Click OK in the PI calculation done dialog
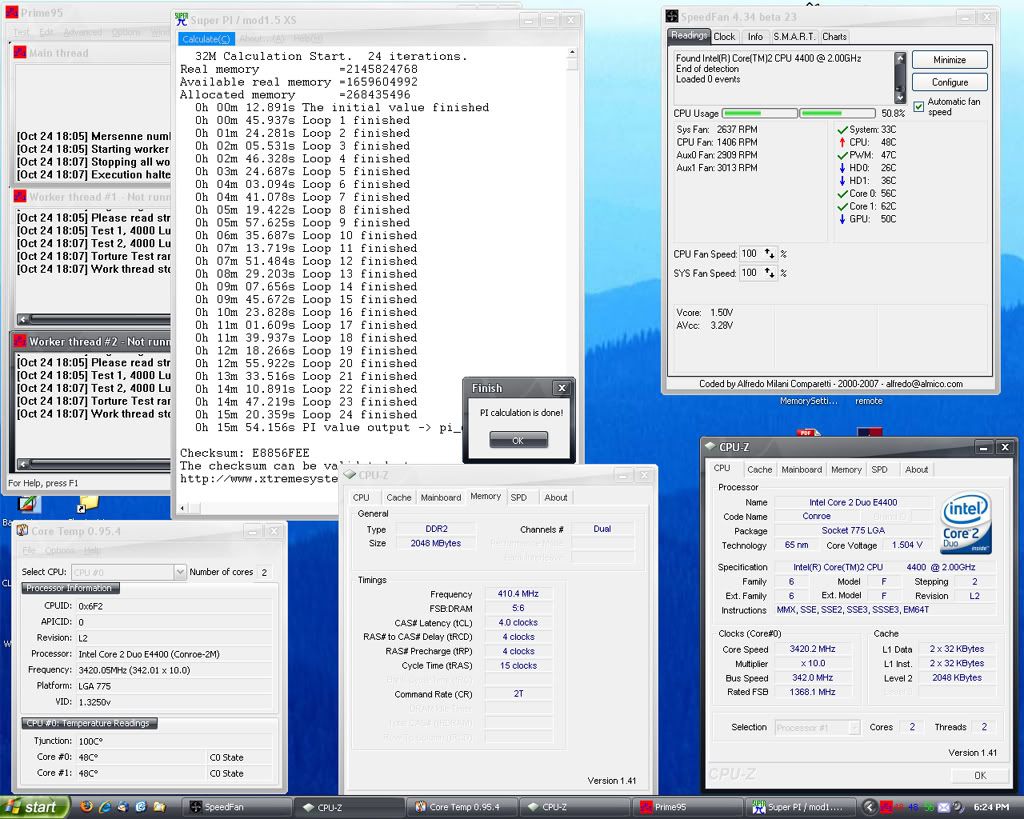1024x819 pixels. [x=518, y=440]
